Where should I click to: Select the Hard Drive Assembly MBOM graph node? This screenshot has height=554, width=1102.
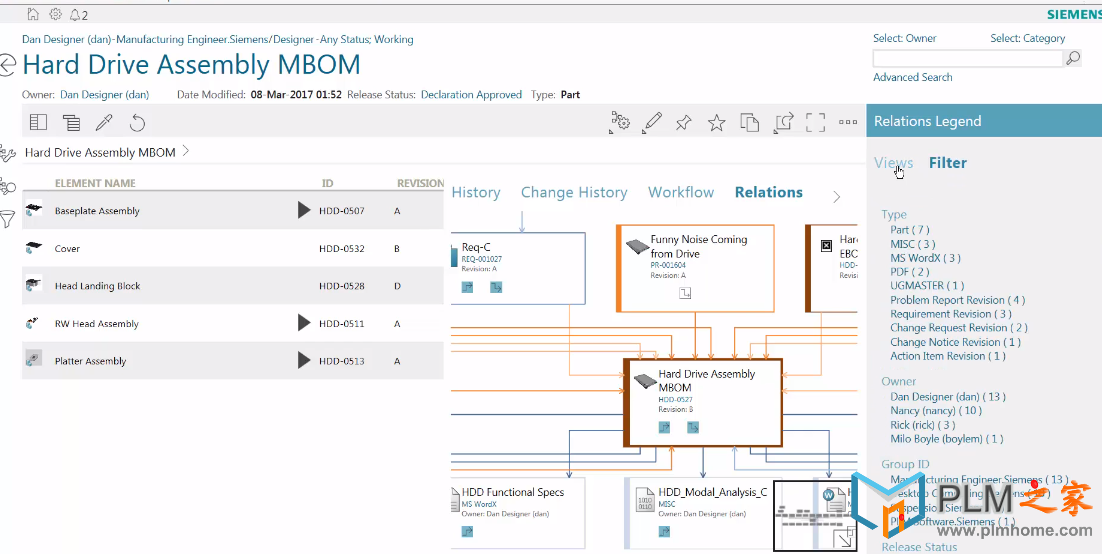[703, 402]
